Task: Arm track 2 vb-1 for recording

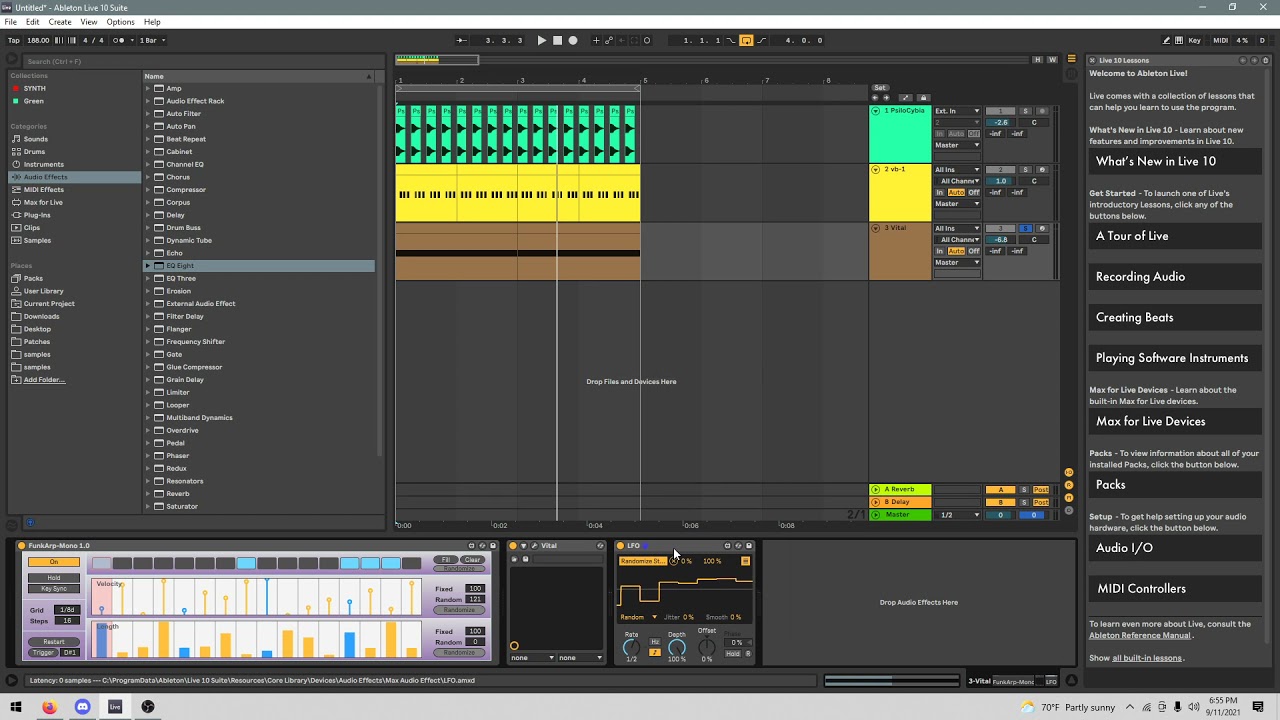Action: point(1041,170)
